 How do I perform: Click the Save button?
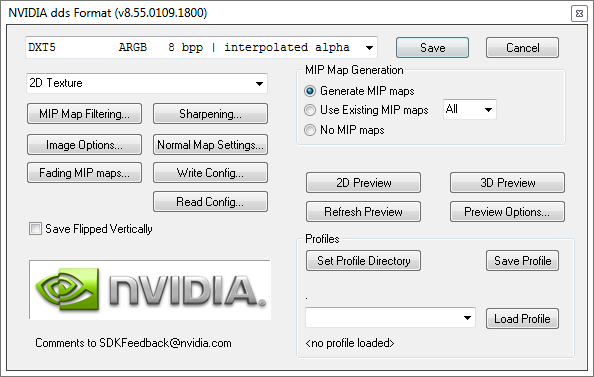coord(432,47)
